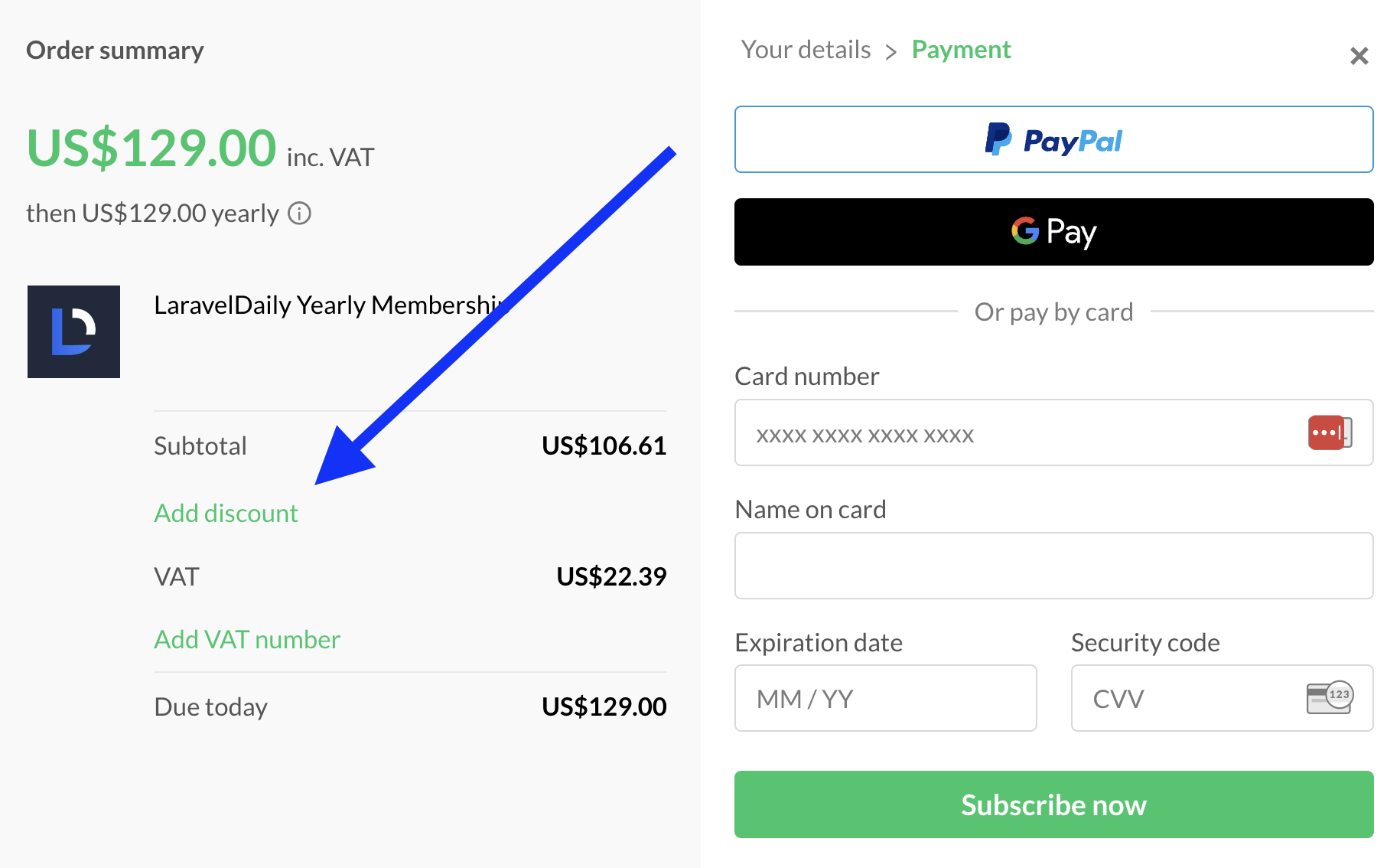The image size is (1400, 868).
Task: Focus the Expiration date MM / YY field
Action: (x=885, y=698)
